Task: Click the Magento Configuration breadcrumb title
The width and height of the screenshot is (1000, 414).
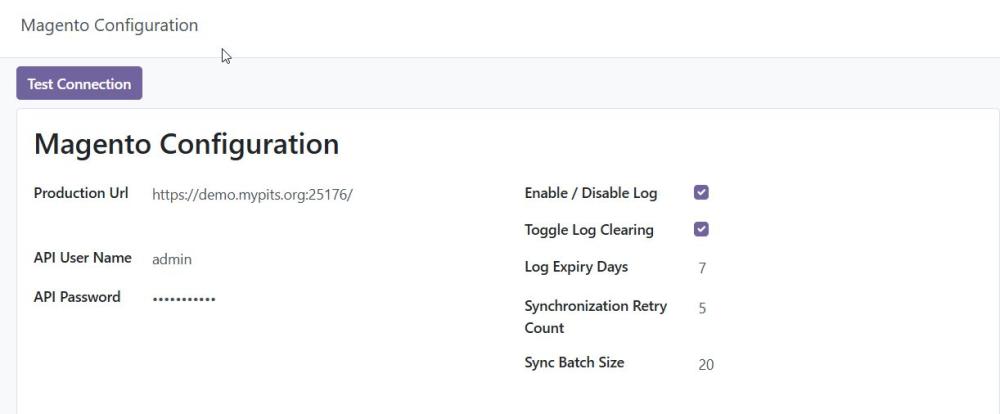Action: (x=110, y=26)
